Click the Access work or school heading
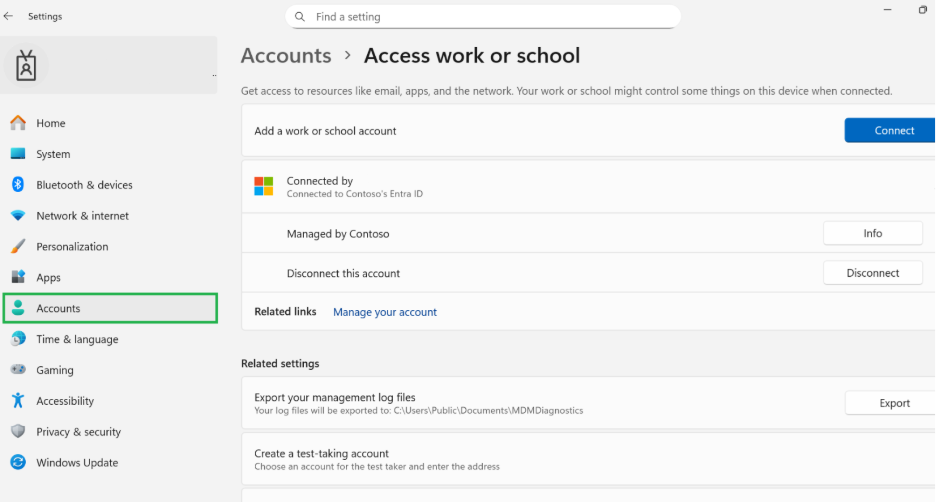The image size is (936, 502). point(472,56)
